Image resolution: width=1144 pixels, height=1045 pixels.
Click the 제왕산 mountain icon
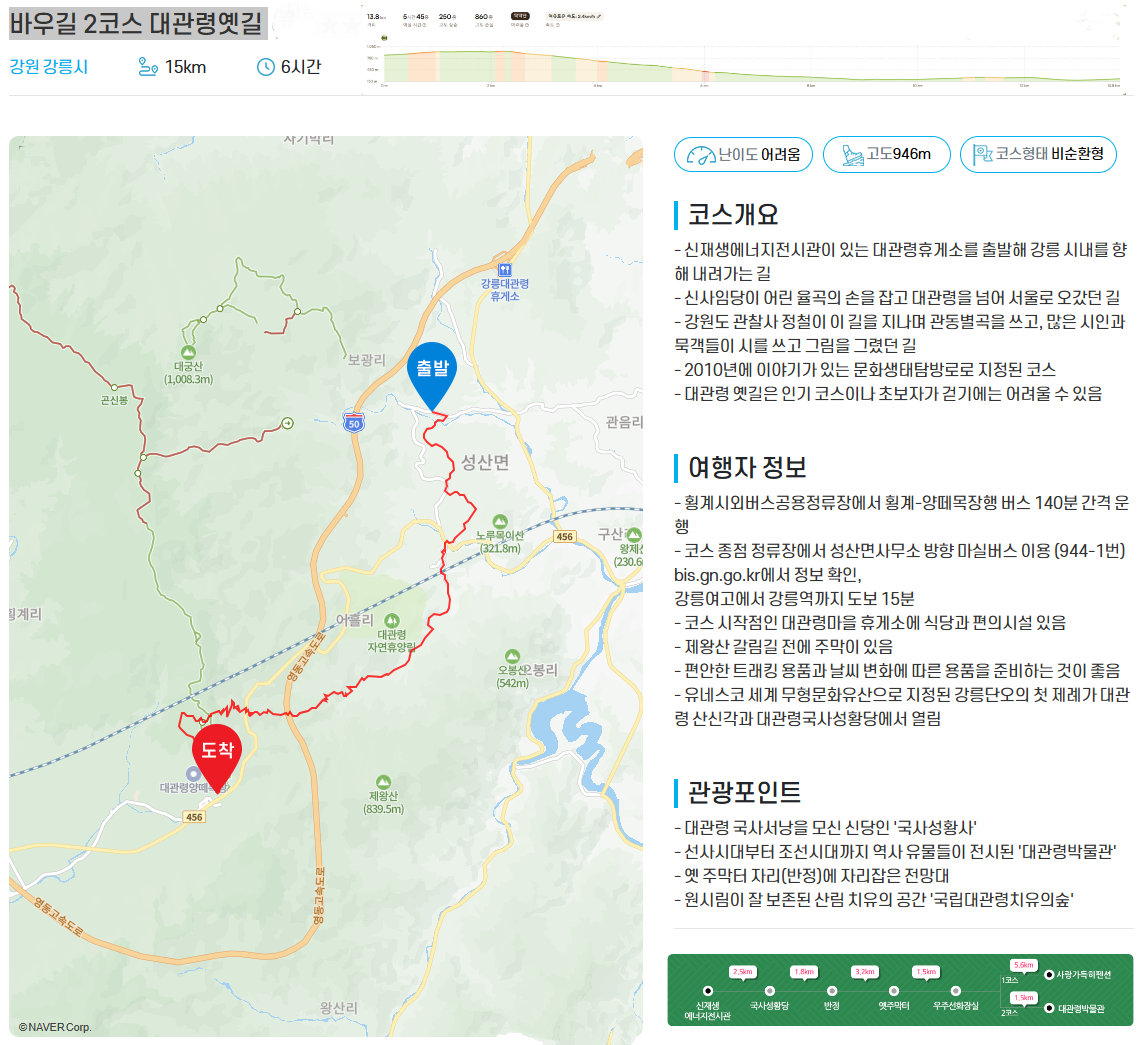[x=383, y=782]
